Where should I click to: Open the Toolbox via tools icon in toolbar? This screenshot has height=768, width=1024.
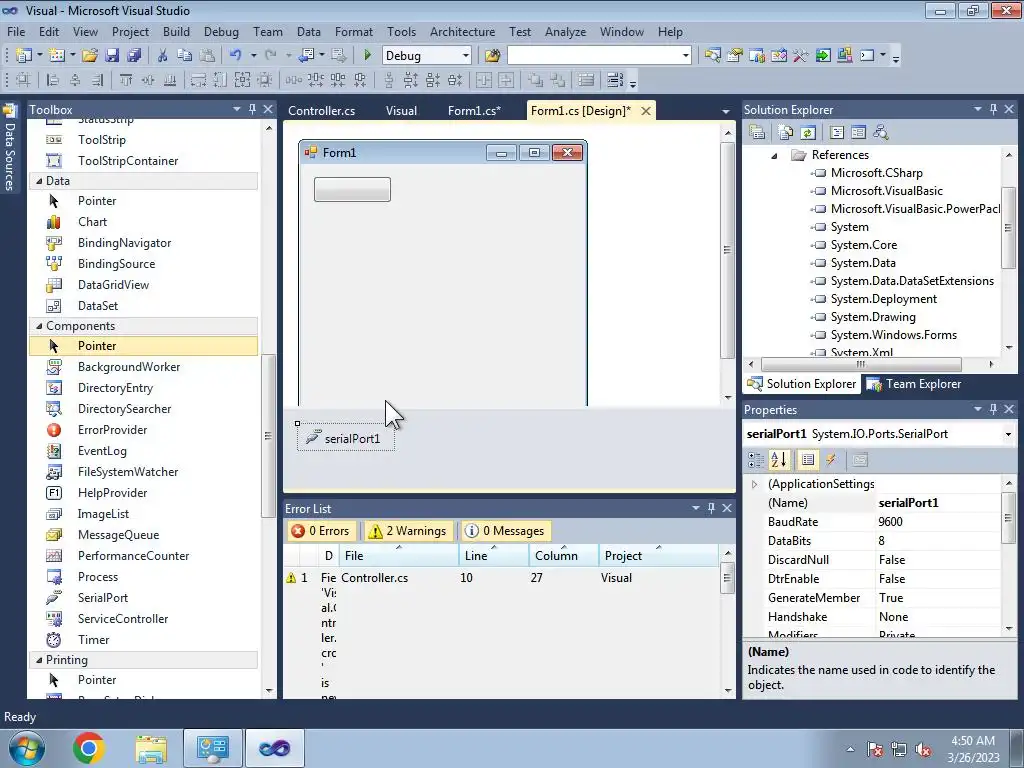click(x=801, y=56)
